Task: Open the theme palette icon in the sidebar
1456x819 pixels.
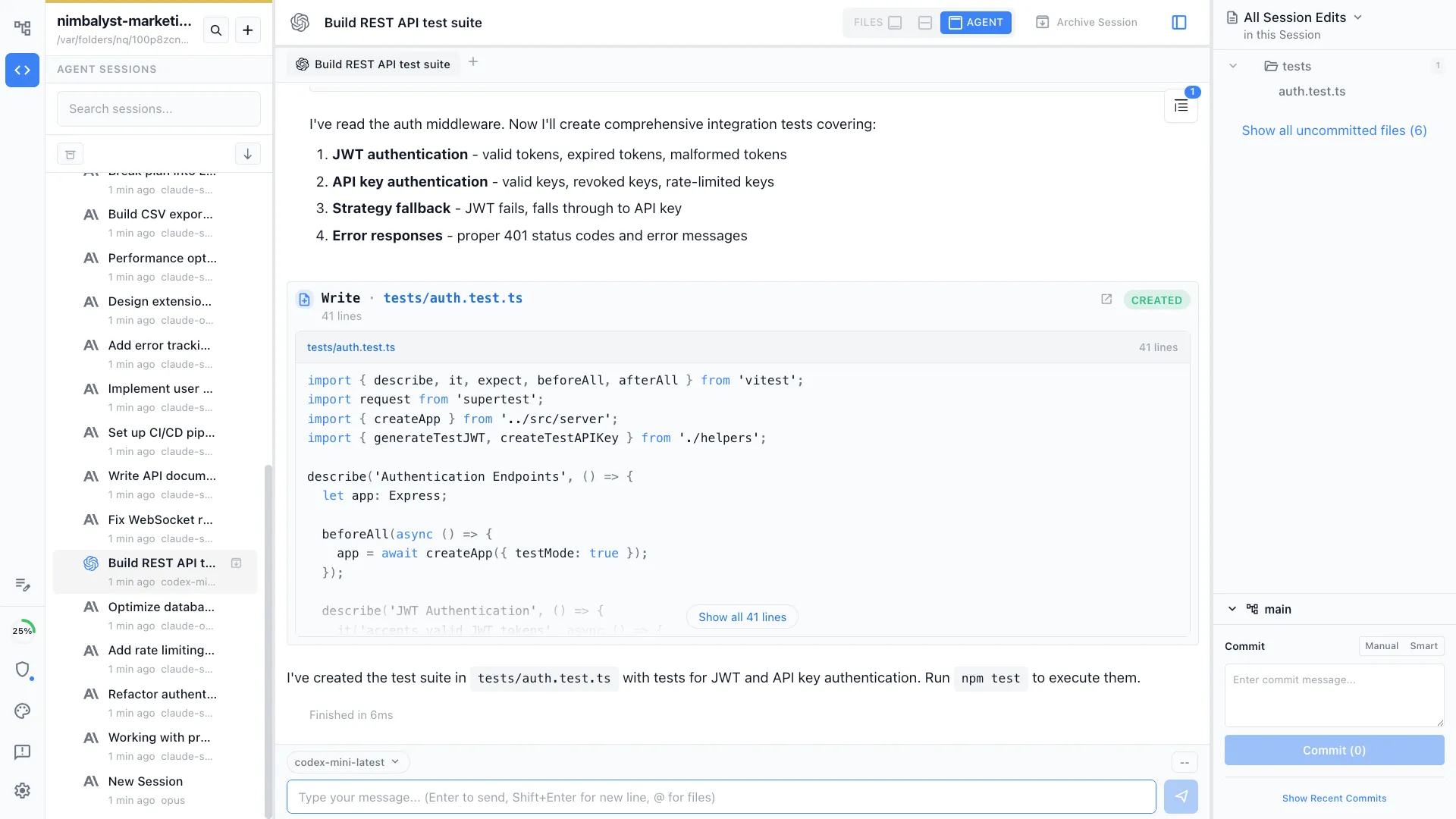Action: click(x=22, y=711)
